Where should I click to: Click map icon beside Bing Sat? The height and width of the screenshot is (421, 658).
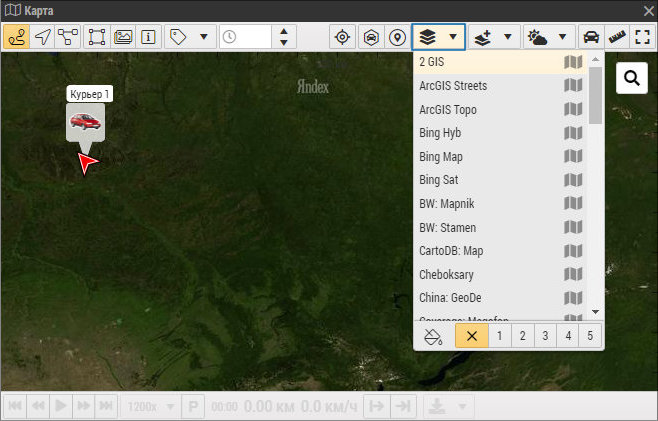click(573, 180)
